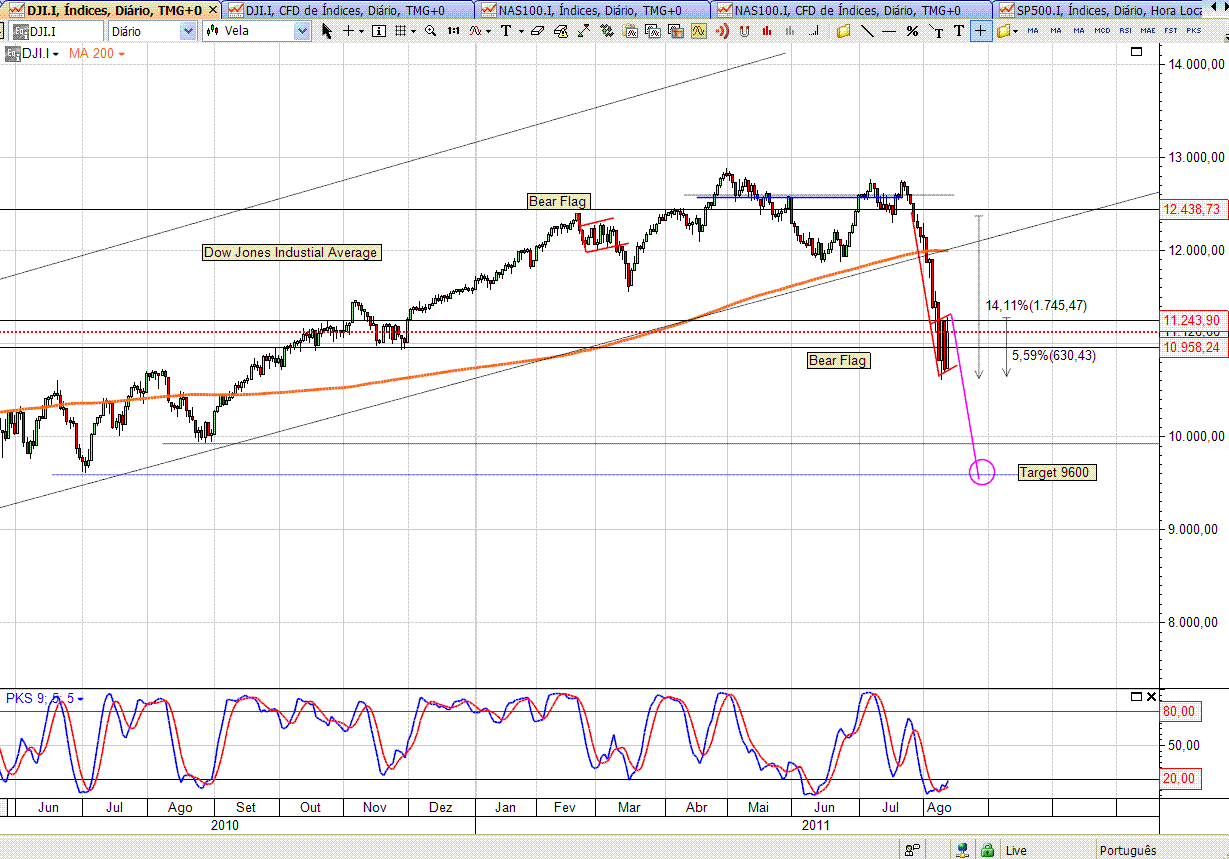This screenshot has width=1229, height=859.
Task: Select the Target 9600 text label
Action: (x=1056, y=472)
